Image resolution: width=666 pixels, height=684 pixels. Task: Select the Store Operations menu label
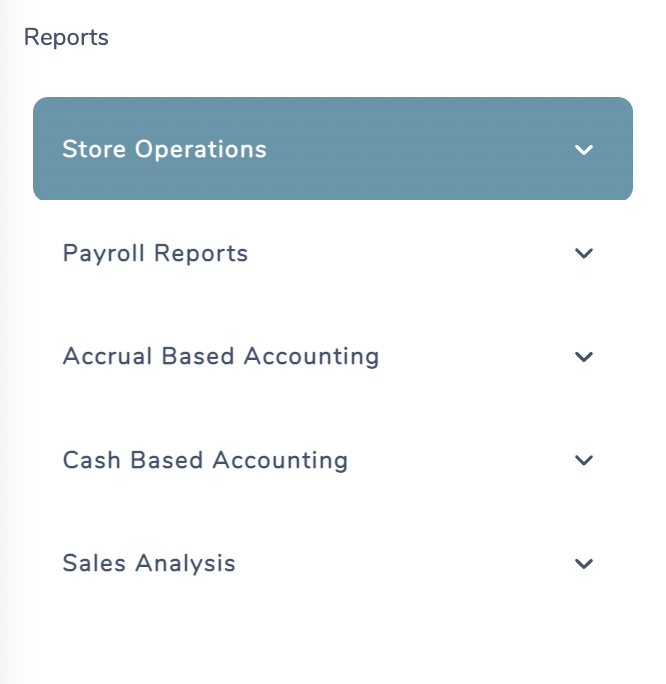[164, 149]
